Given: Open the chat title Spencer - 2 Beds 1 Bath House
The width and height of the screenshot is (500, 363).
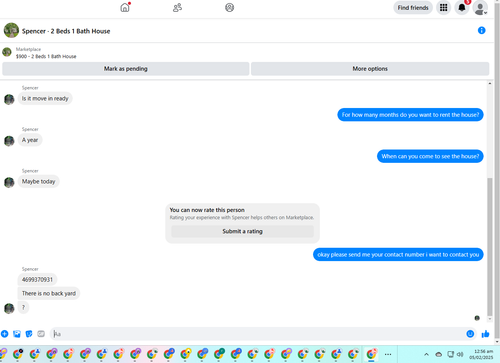Looking at the screenshot, I should pyautogui.click(x=66, y=31).
